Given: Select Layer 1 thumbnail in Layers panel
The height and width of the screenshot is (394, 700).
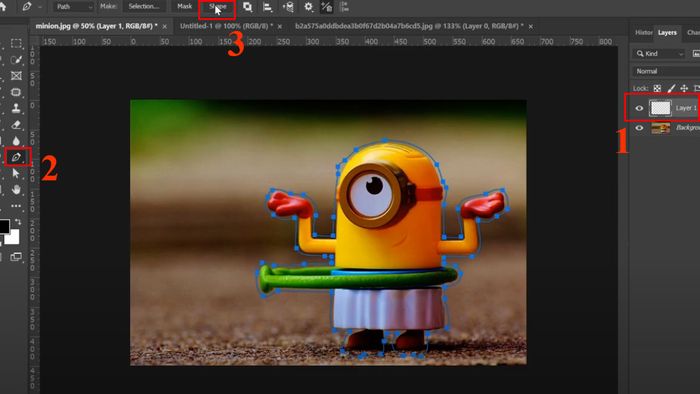Looking at the screenshot, I should (x=661, y=108).
